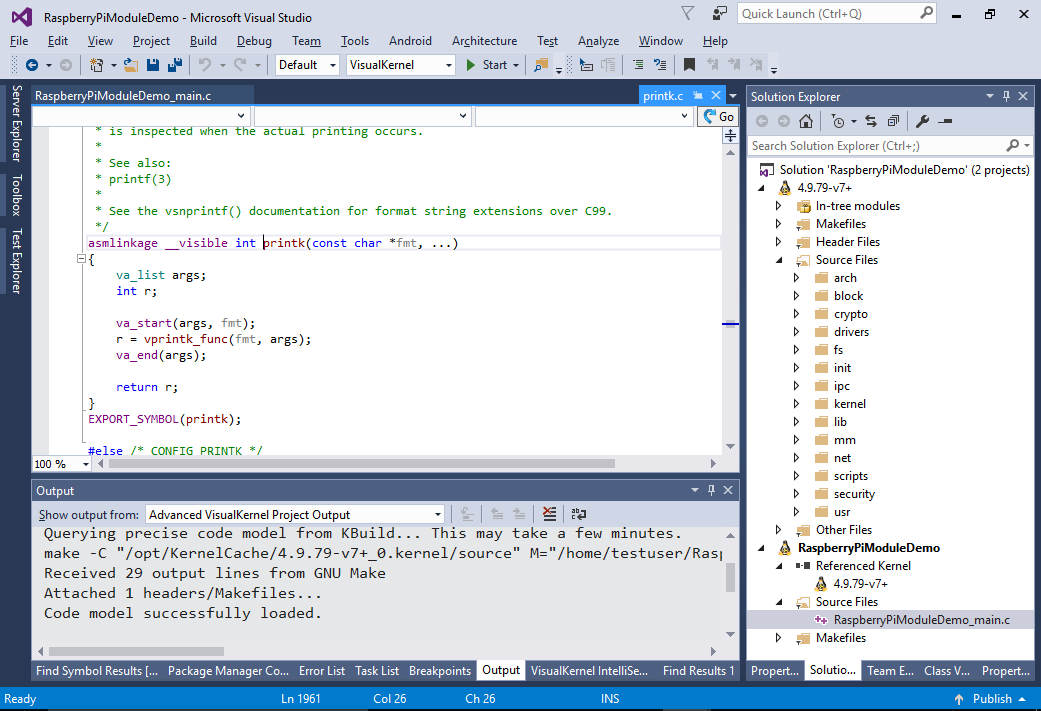Expand the drivers folder

click(797, 332)
